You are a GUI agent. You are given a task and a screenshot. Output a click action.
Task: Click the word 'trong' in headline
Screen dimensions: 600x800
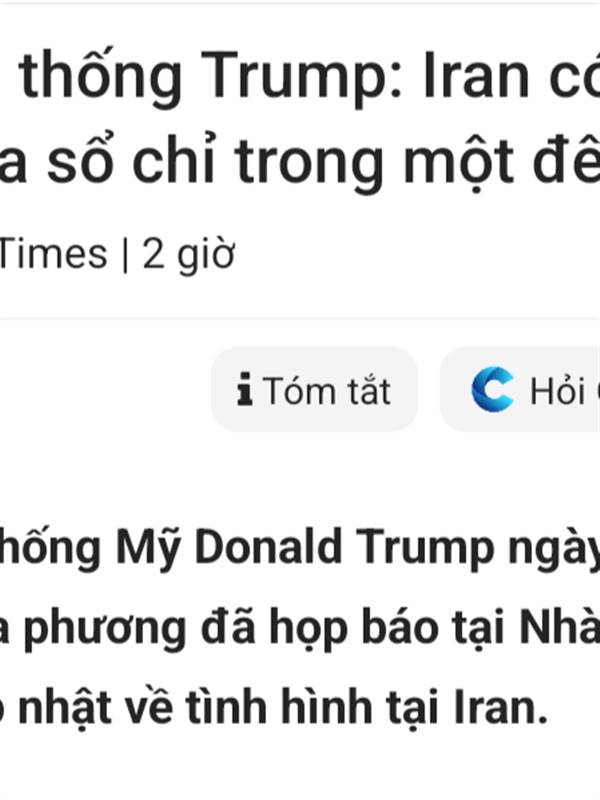[309, 162]
